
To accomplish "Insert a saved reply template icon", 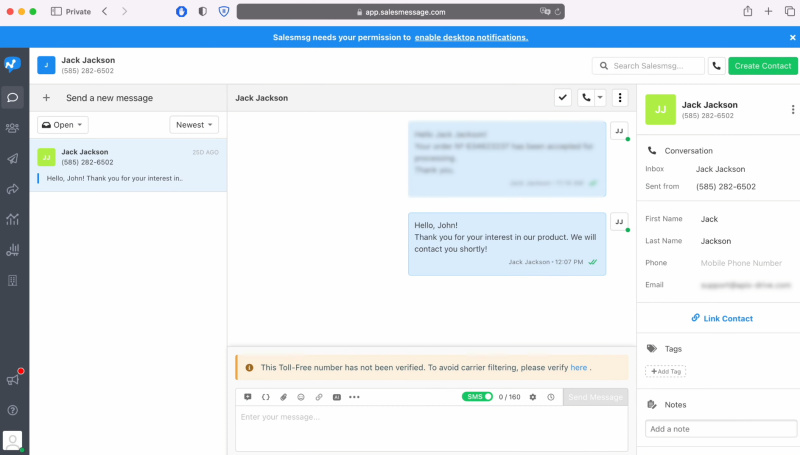I will [248, 397].
